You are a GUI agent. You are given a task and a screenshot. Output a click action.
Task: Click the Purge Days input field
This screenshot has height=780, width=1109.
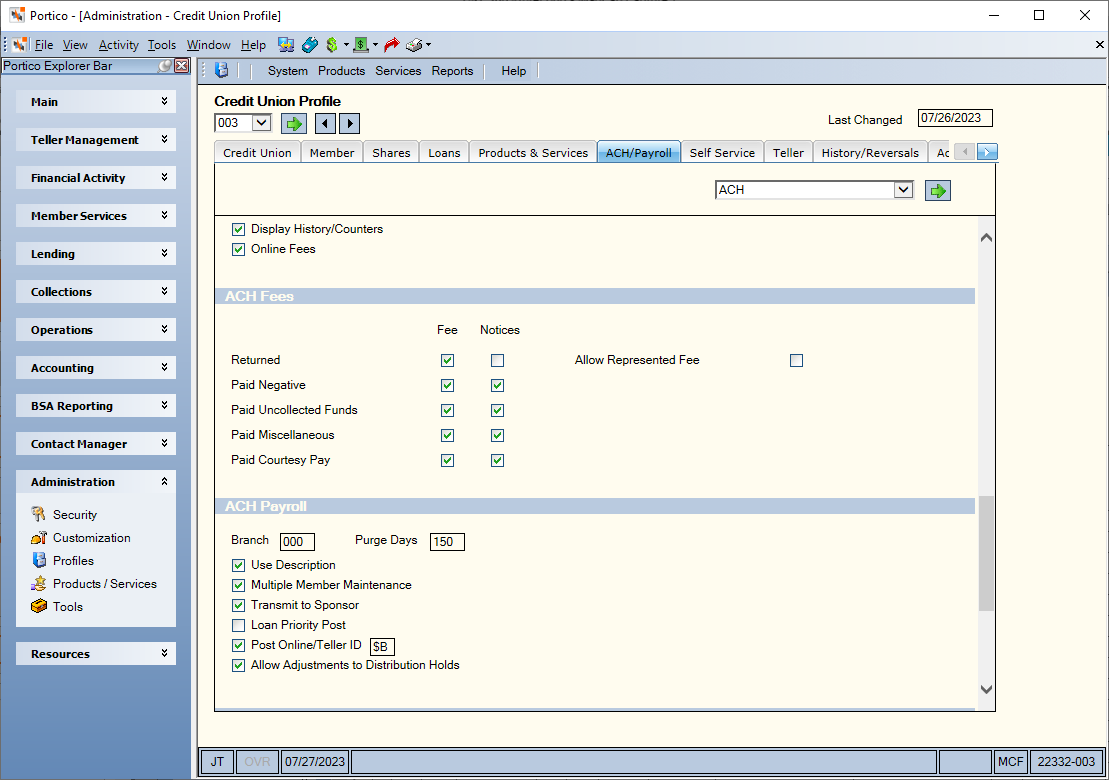pos(447,542)
